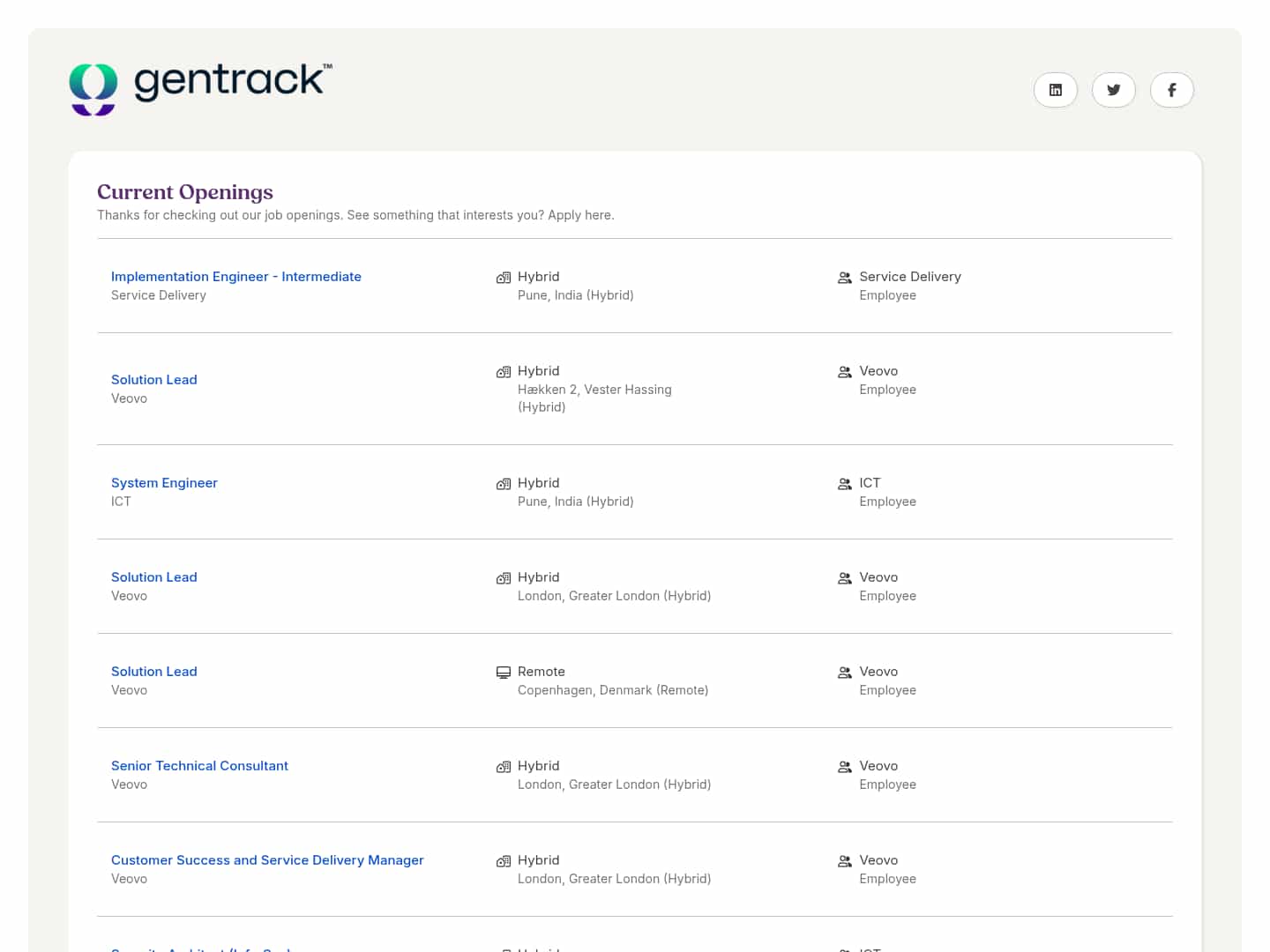Click "Employee" in the Implementation Engineer row
This screenshot has height=952, width=1270.
click(888, 295)
